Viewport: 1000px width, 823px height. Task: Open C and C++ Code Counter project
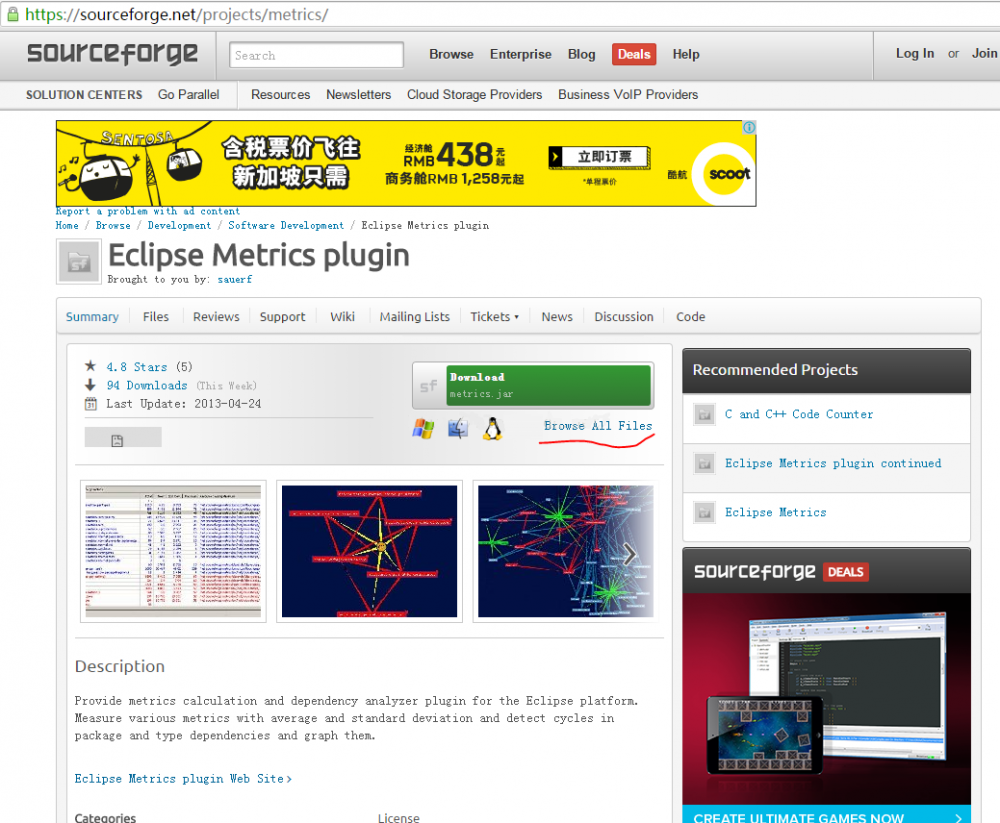point(798,414)
